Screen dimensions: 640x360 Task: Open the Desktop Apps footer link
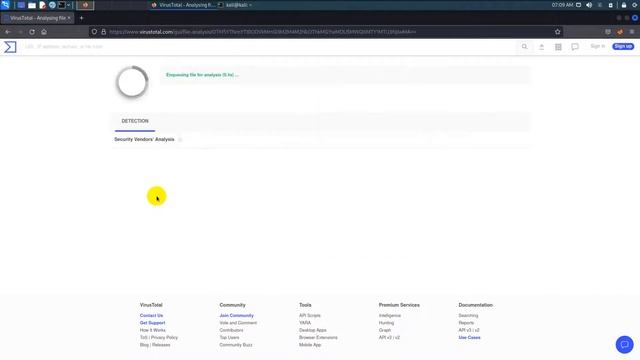pos(313,330)
